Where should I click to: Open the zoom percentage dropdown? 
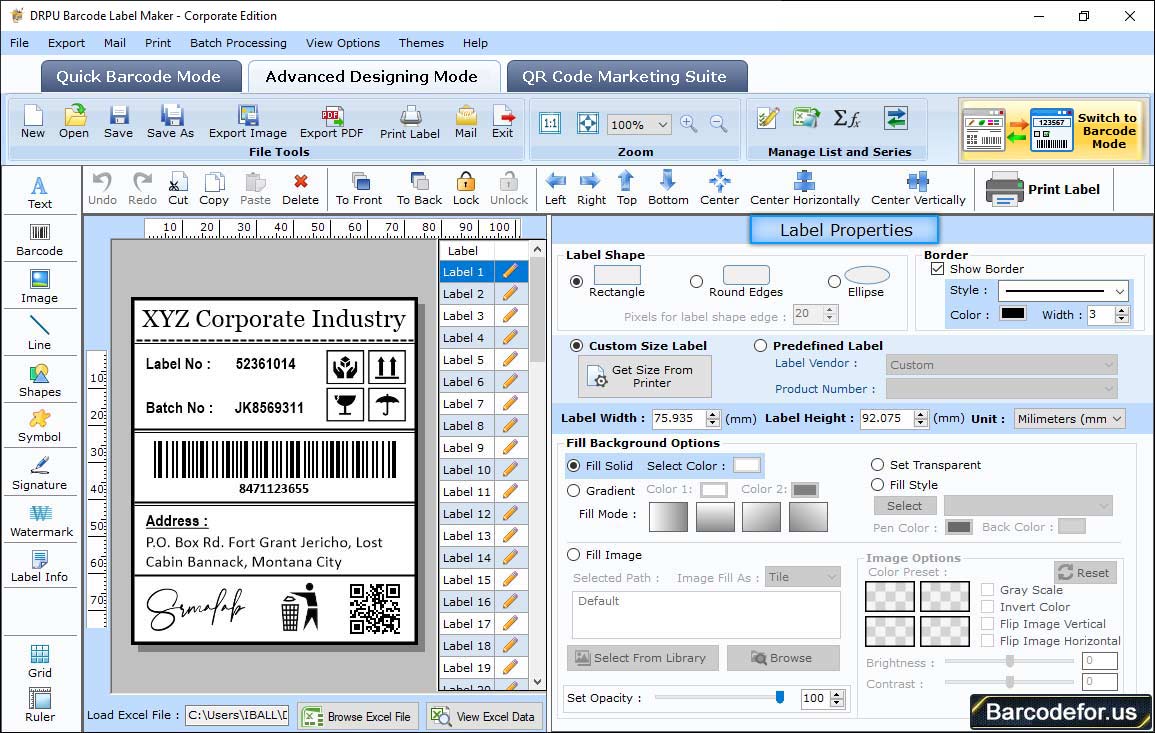click(662, 124)
